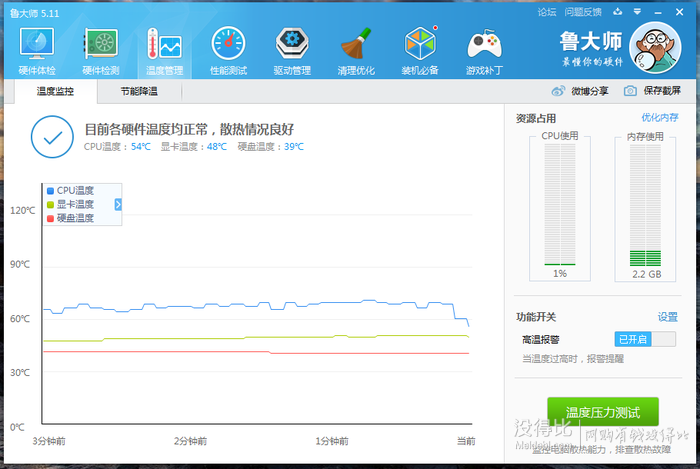The image size is (700, 469).
Task: Switch to the 节能降温 tab
Action: pyautogui.click(x=139, y=91)
